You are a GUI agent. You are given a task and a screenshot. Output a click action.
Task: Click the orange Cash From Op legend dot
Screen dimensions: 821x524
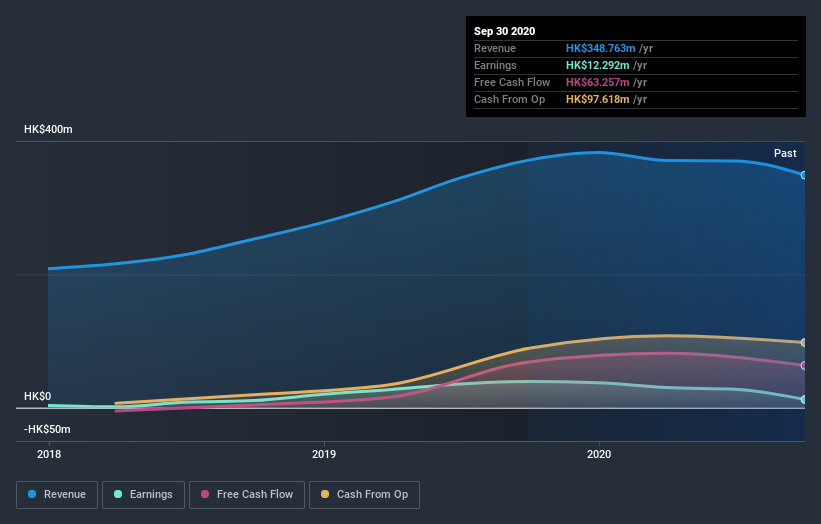(x=325, y=494)
